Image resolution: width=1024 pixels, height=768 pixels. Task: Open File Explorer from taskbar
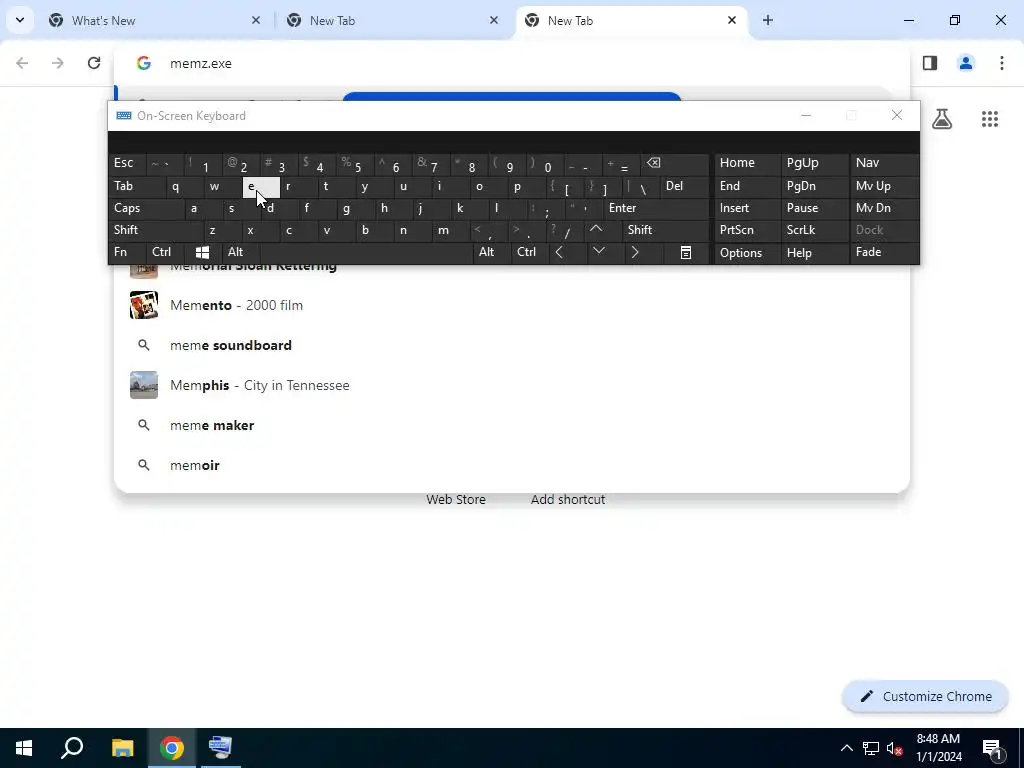[x=122, y=748]
